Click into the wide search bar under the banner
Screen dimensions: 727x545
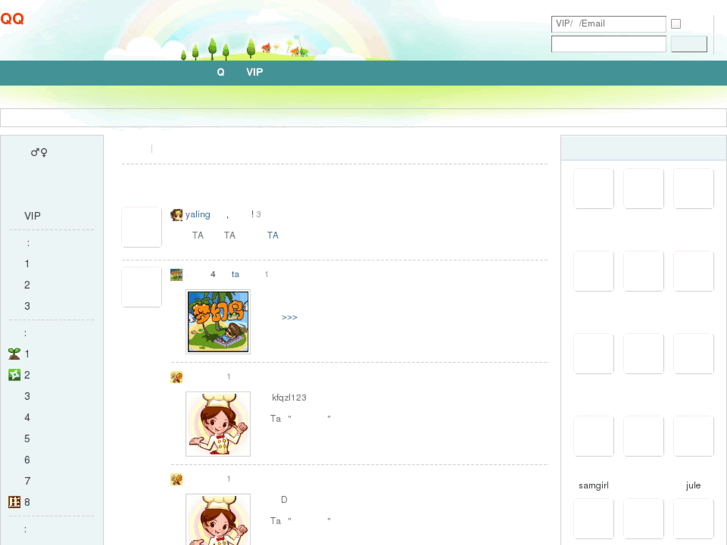(363, 117)
